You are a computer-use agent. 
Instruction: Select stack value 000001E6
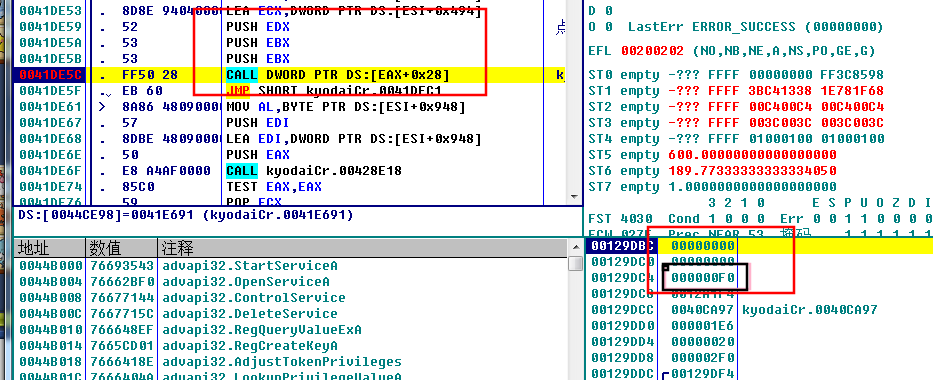pyautogui.click(x=703, y=326)
